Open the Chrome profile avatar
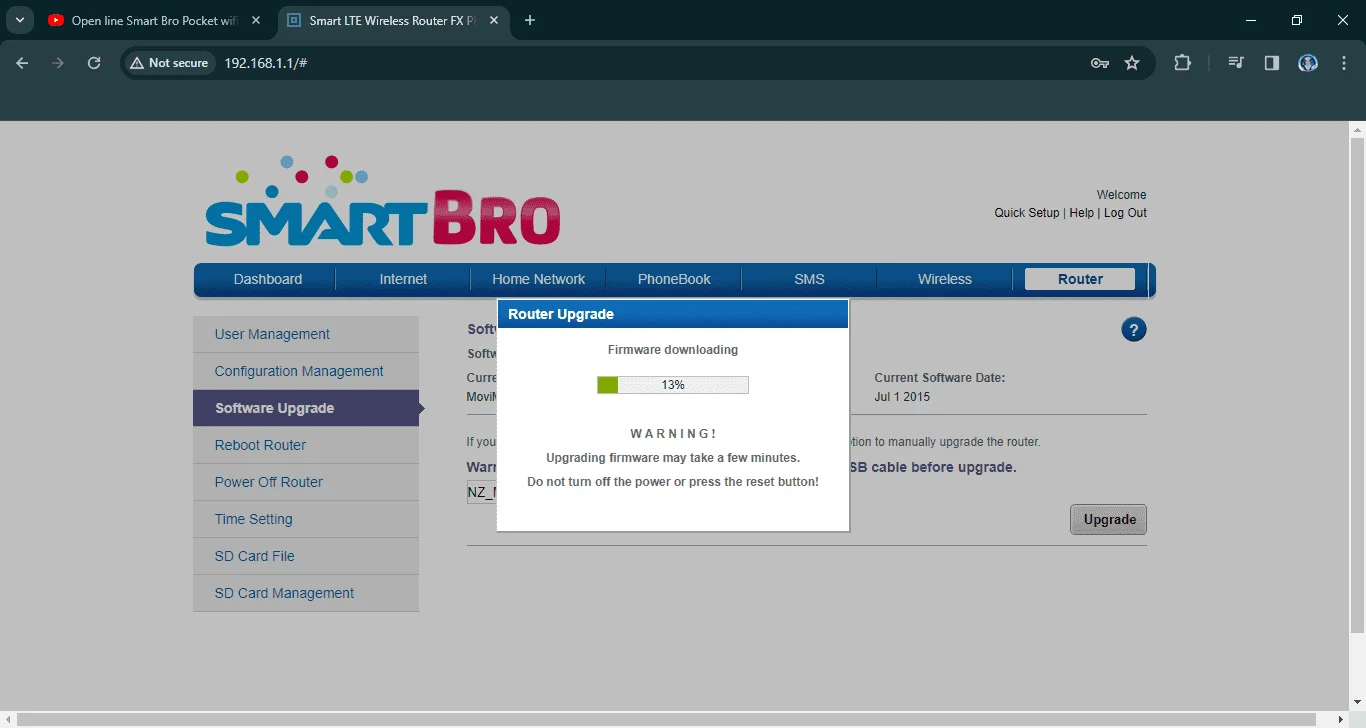 point(1308,63)
